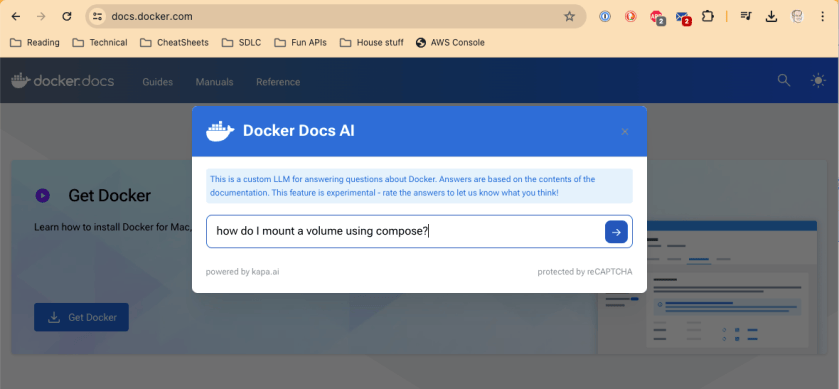Click the docker.docs logo
This screenshot has height=389, width=839.
(63, 81)
